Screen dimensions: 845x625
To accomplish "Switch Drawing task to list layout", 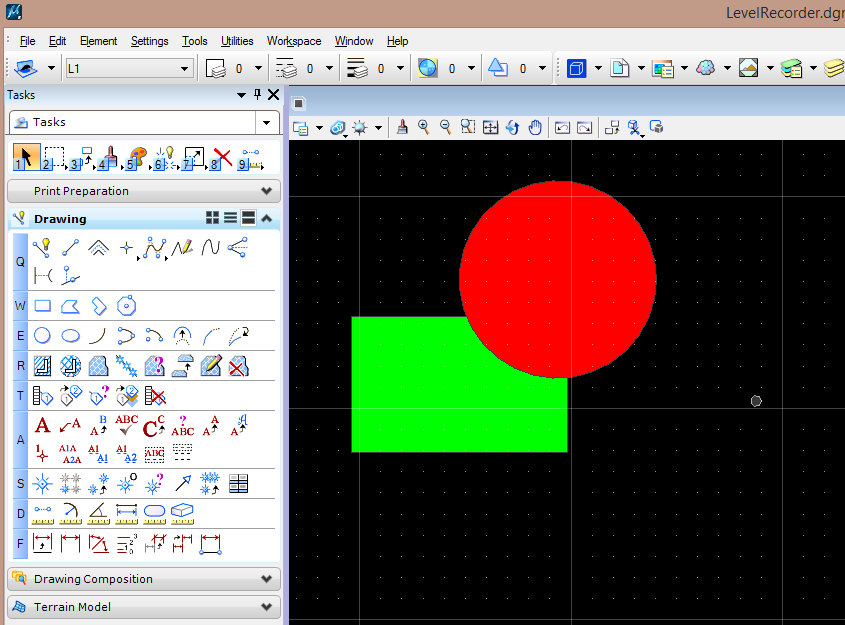I will pyautogui.click(x=230, y=218).
